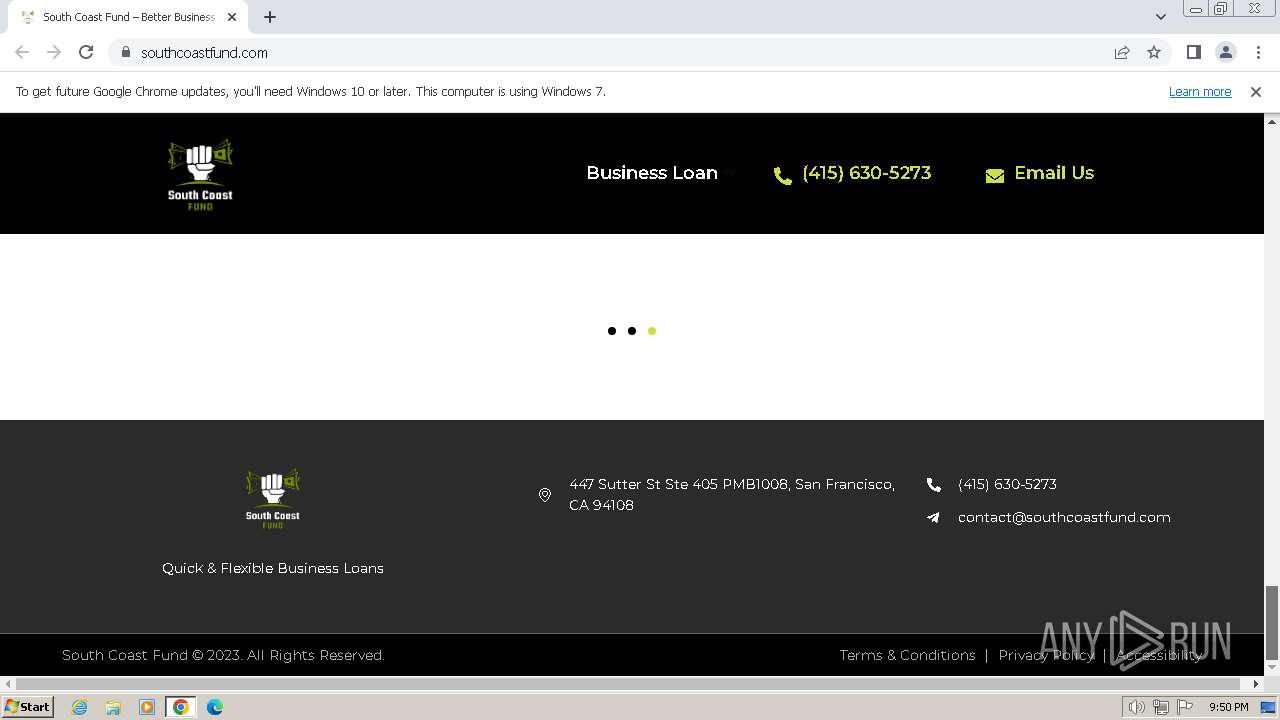Viewport: 1280px width, 720px height.
Task: Click the white phone icon in footer
Action: [934, 485]
